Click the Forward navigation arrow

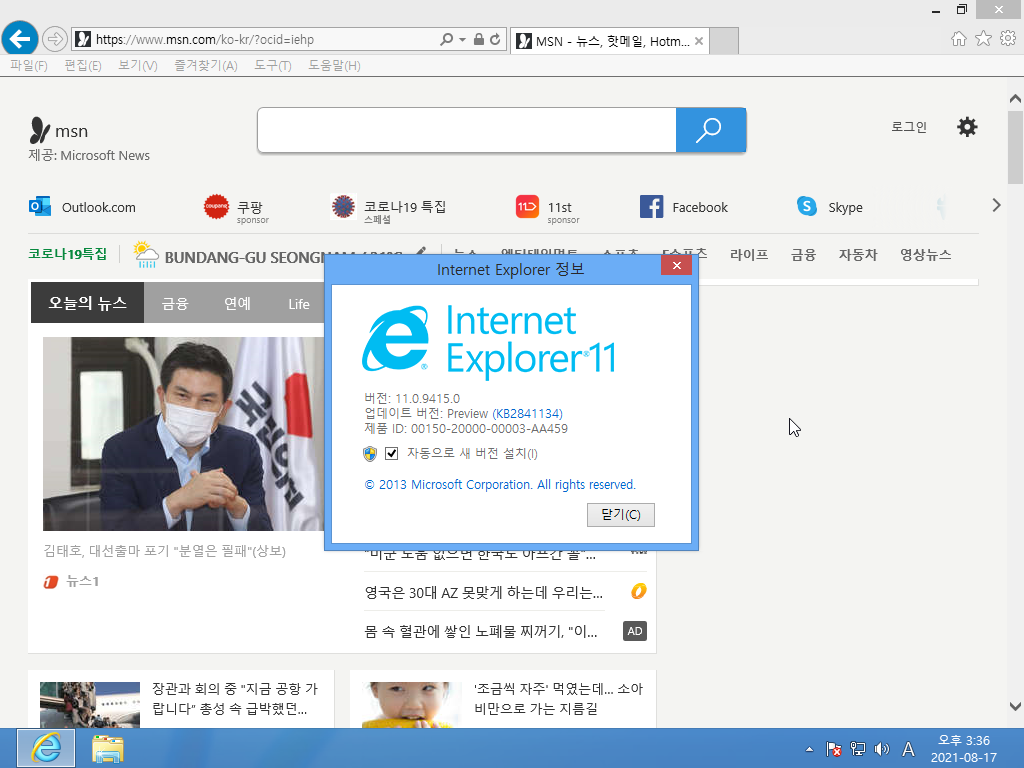coord(55,39)
